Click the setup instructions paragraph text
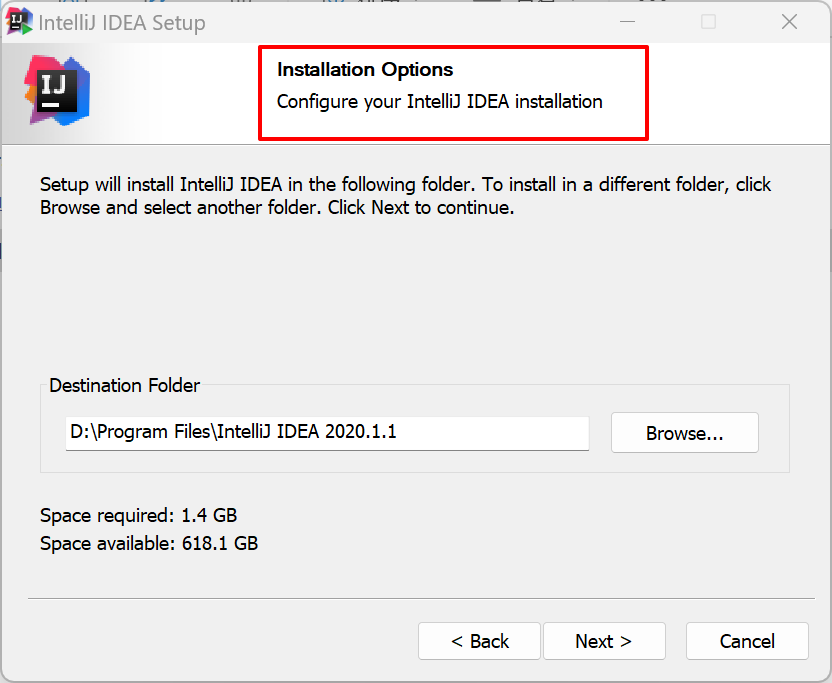 [x=405, y=196]
